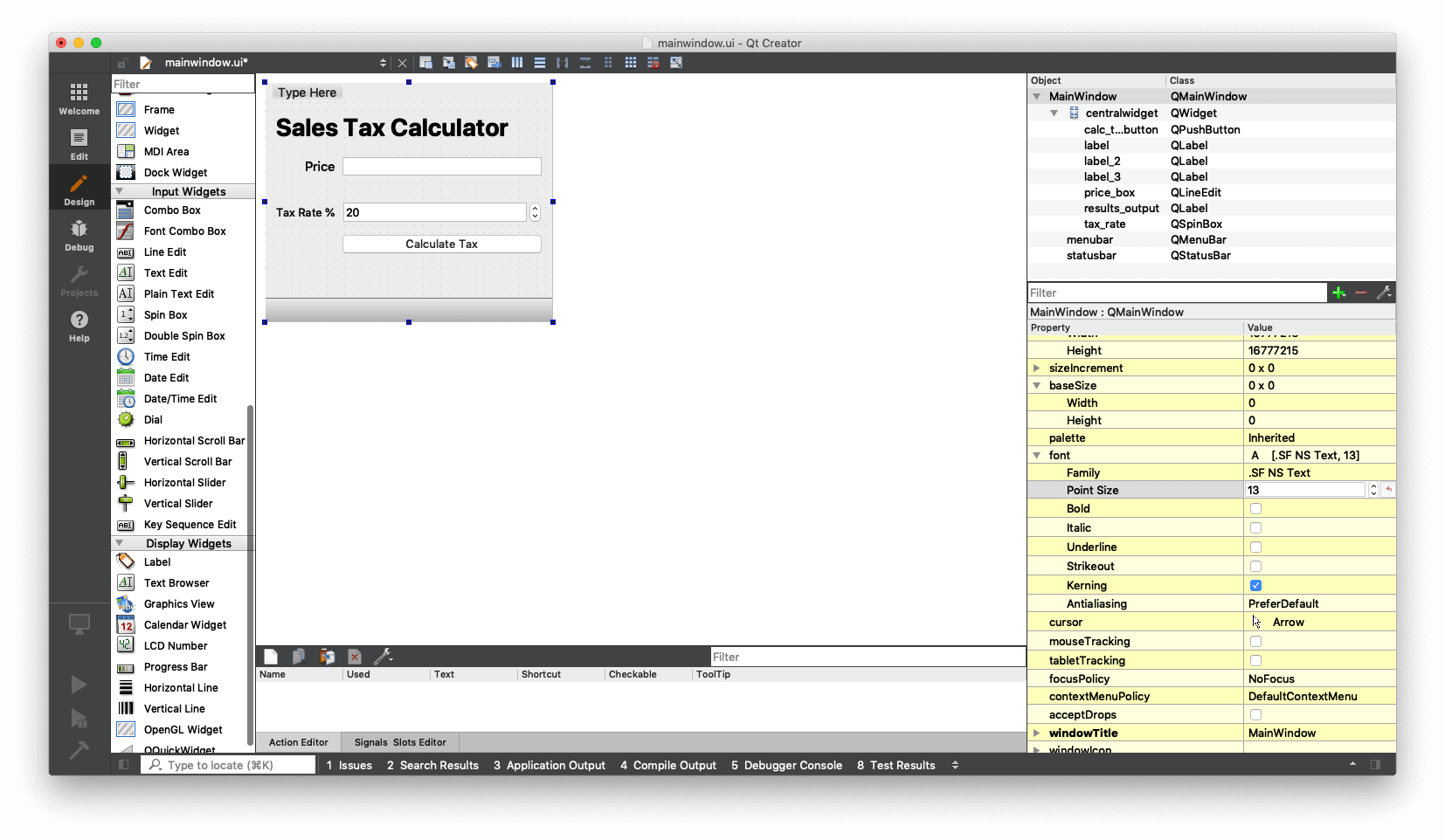Open the Application Output pane
The image size is (1445, 840).
(x=550, y=766)
